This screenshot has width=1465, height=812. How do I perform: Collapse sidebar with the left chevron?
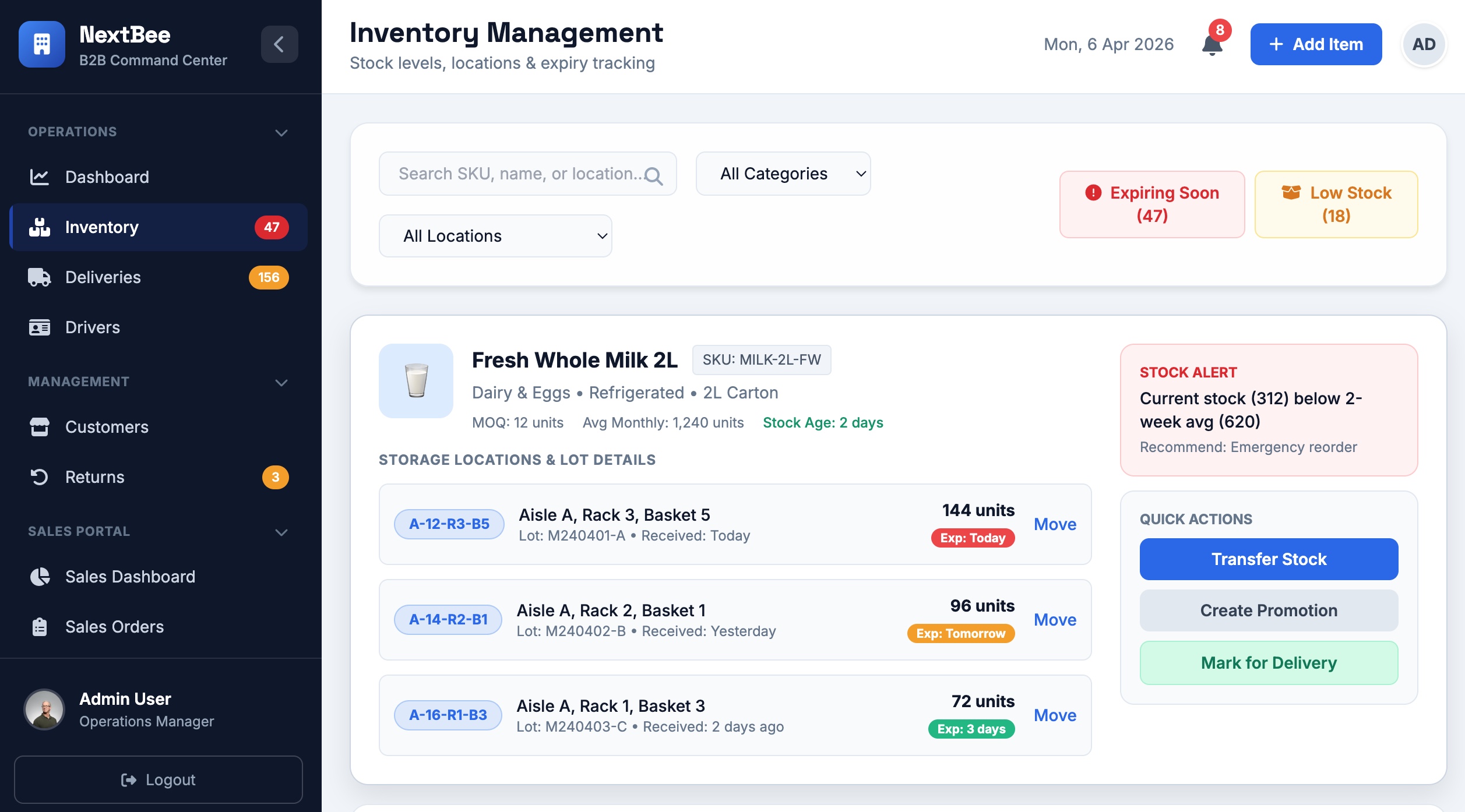click(x=279, y=44)
